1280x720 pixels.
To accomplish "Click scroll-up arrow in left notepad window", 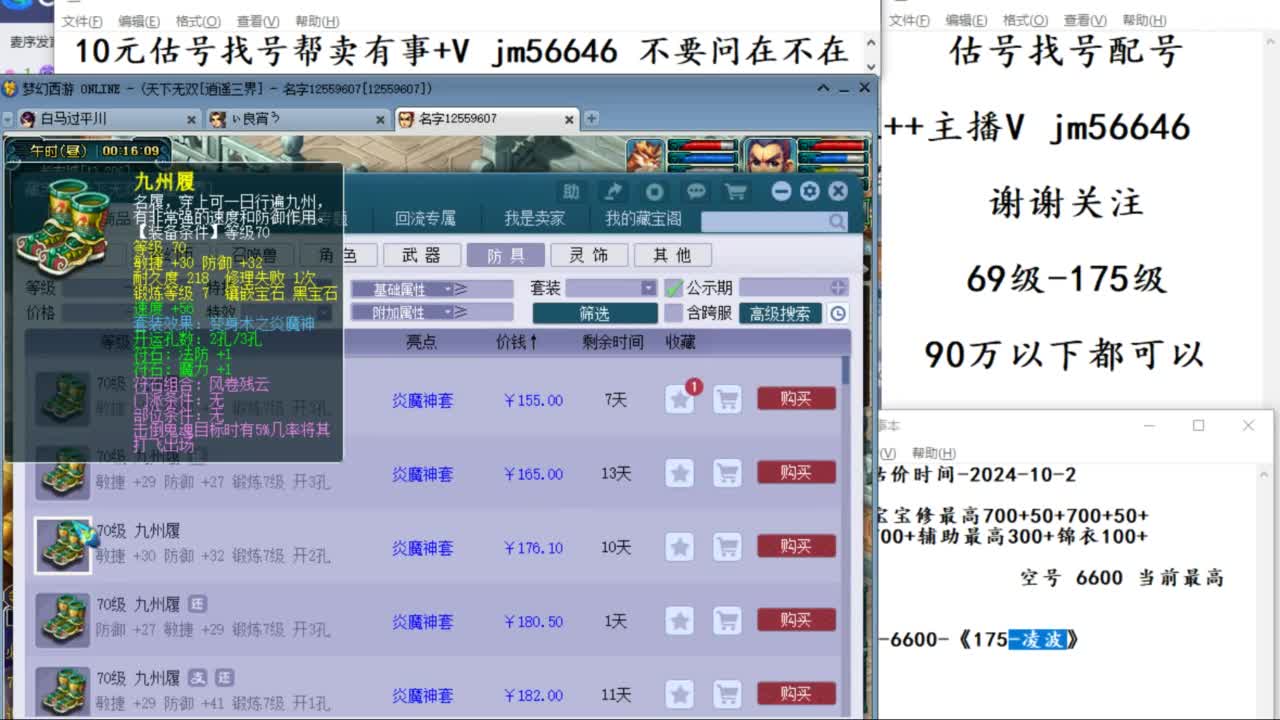I will click(x=870, y=41).
